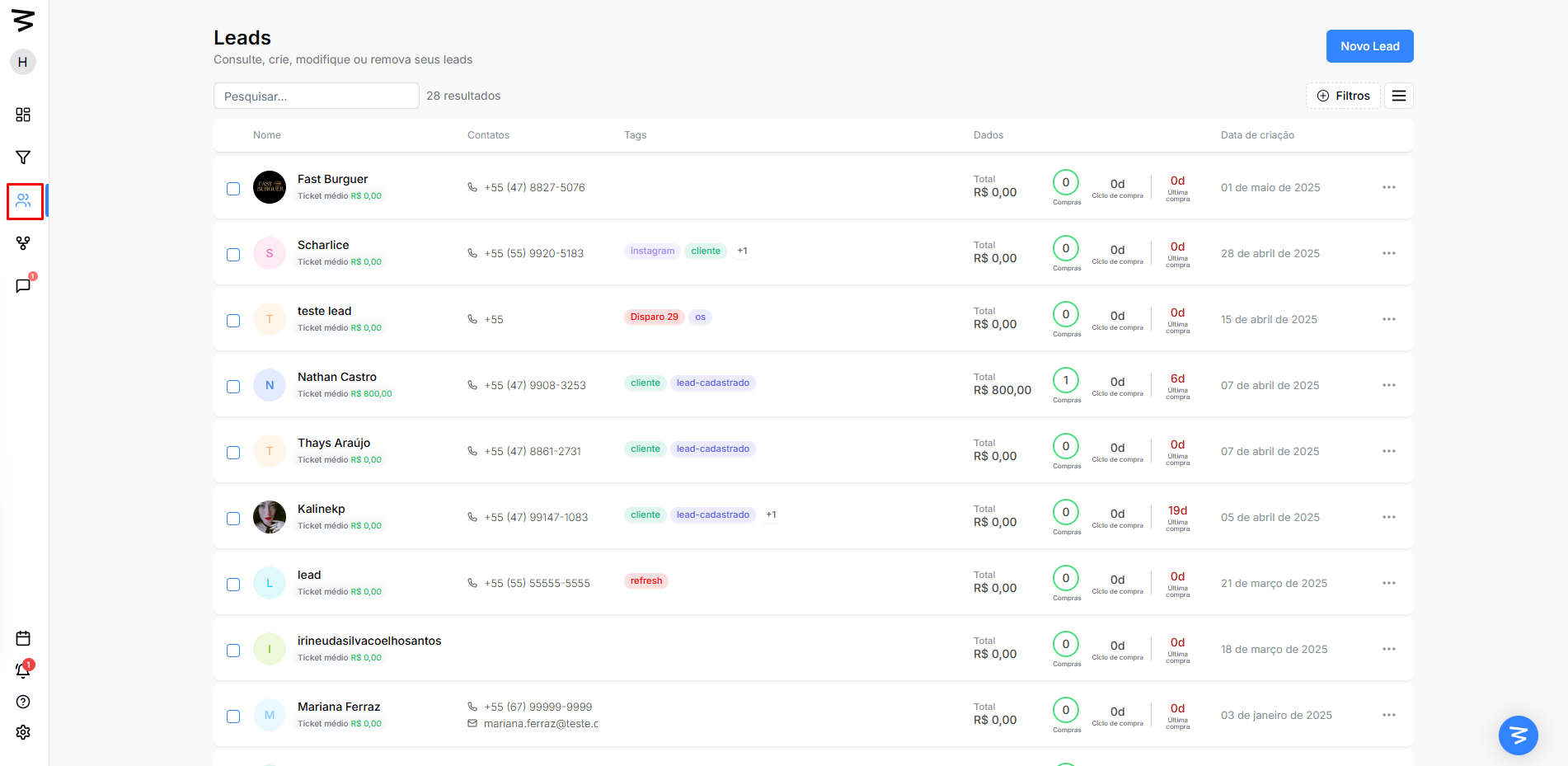Expand the +1 tags on Scharlice row
Screen dimensions: 1568x766
tap(742, 251)
